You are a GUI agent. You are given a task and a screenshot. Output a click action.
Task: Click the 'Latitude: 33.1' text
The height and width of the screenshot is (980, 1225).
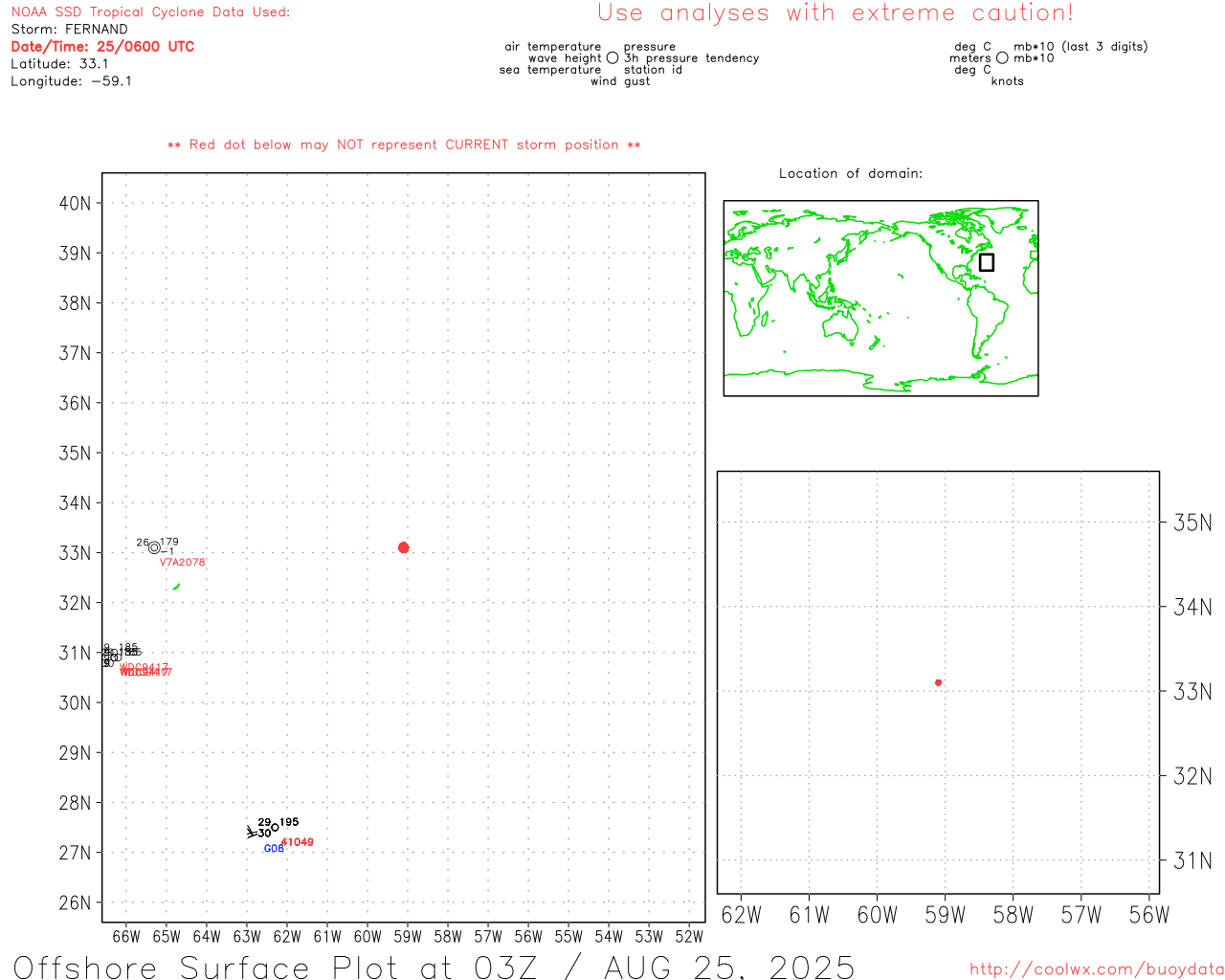click(x=59, y=64)
